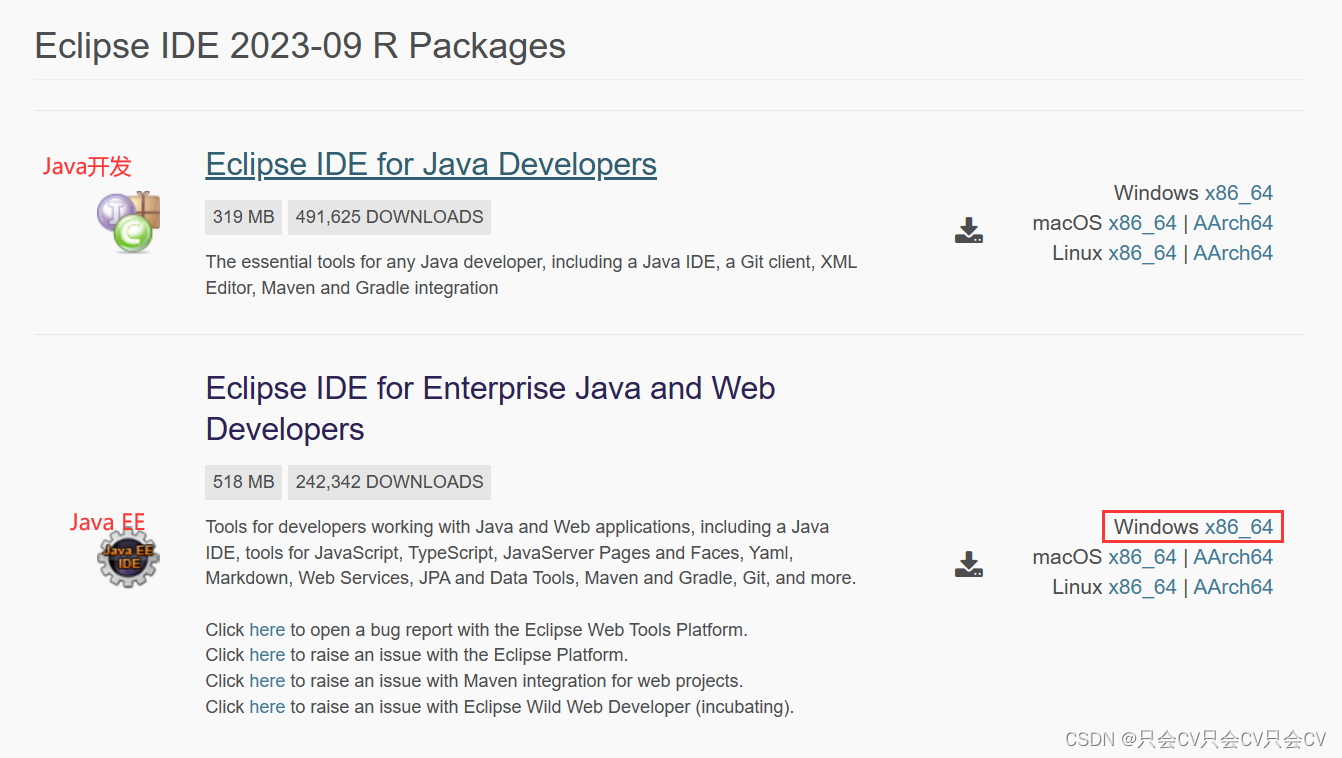Click 'here' for Maven integration issue
1342x758 pixels.
pos(267,681)
